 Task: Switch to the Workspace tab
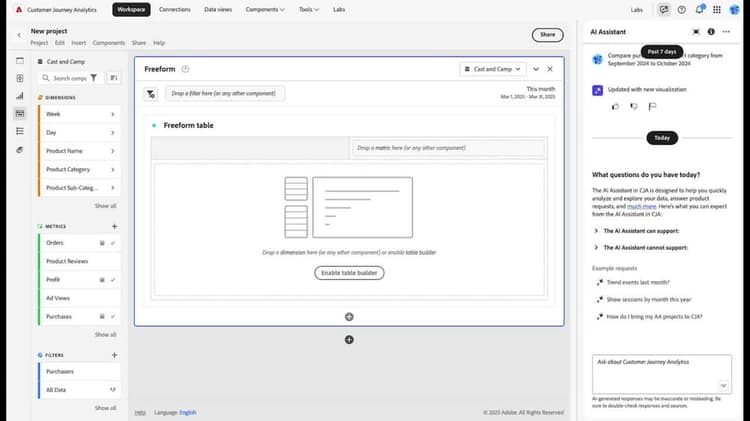[131, 10]
